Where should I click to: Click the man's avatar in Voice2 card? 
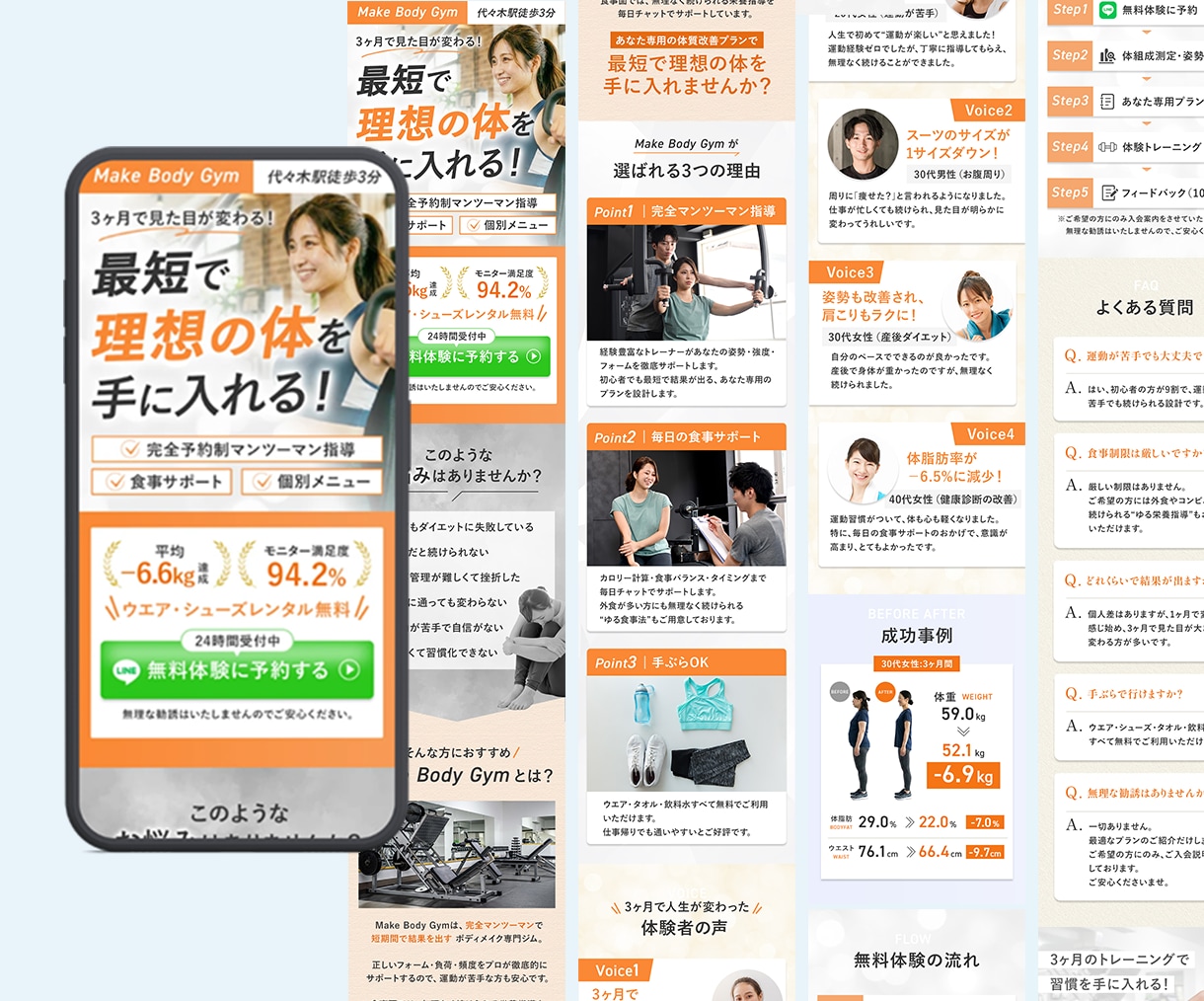point(863,144)
